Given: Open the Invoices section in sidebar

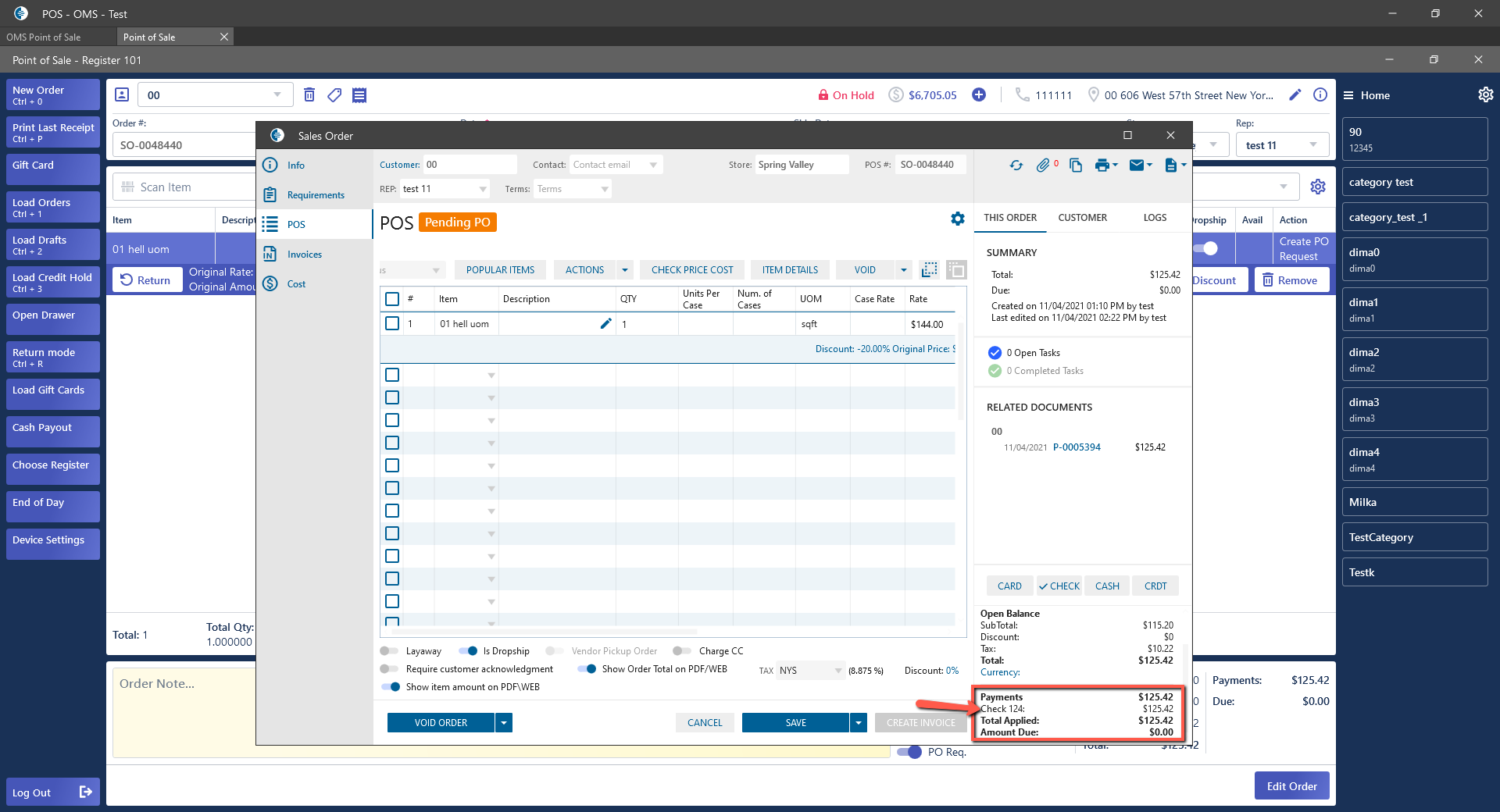Looking at the screenshot, I should click(304, 255).
